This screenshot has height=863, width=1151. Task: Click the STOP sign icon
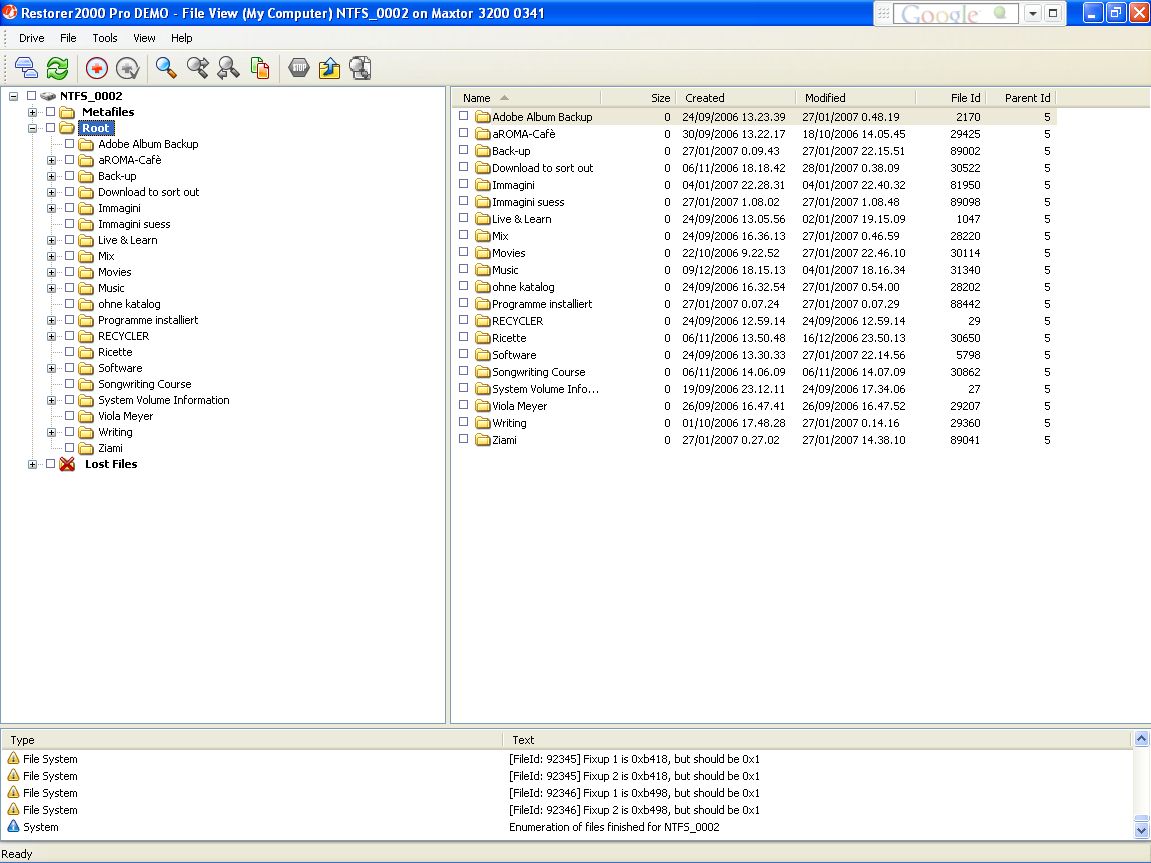299,68
